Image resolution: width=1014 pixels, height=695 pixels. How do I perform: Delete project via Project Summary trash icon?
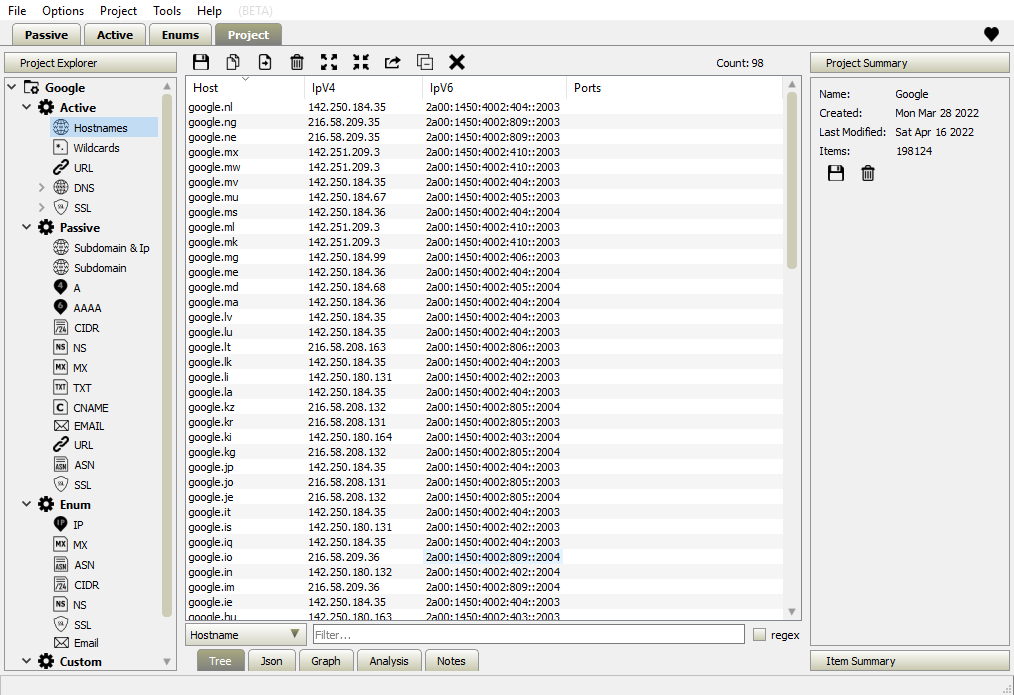coord(868,173)
